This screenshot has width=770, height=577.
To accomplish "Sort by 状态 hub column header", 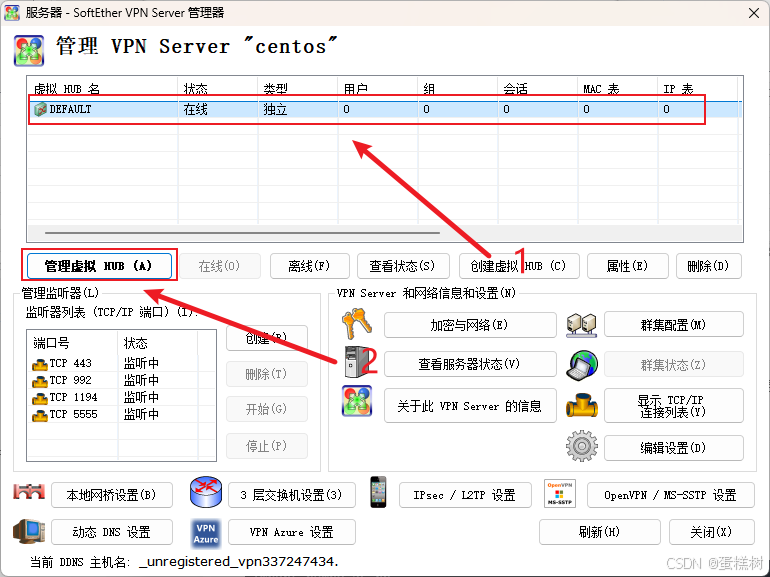I will click(x=218, y=88).
